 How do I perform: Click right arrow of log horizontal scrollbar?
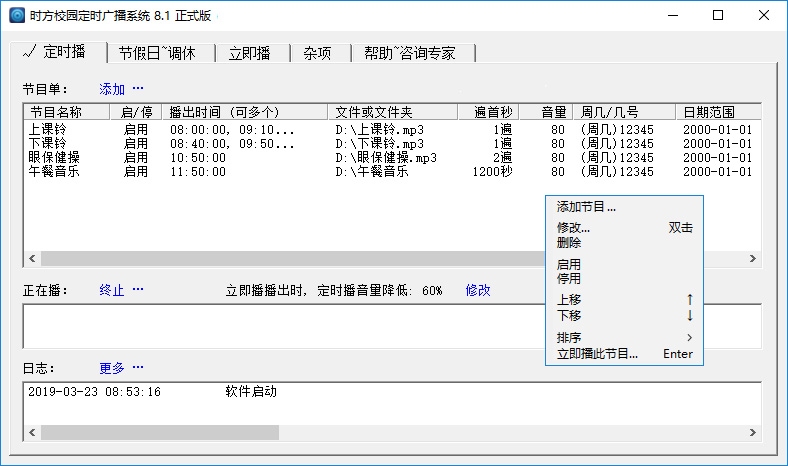point(755,433)
